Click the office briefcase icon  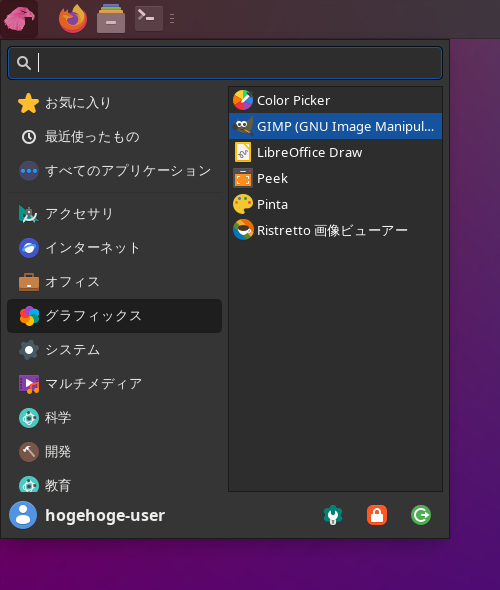29,282
